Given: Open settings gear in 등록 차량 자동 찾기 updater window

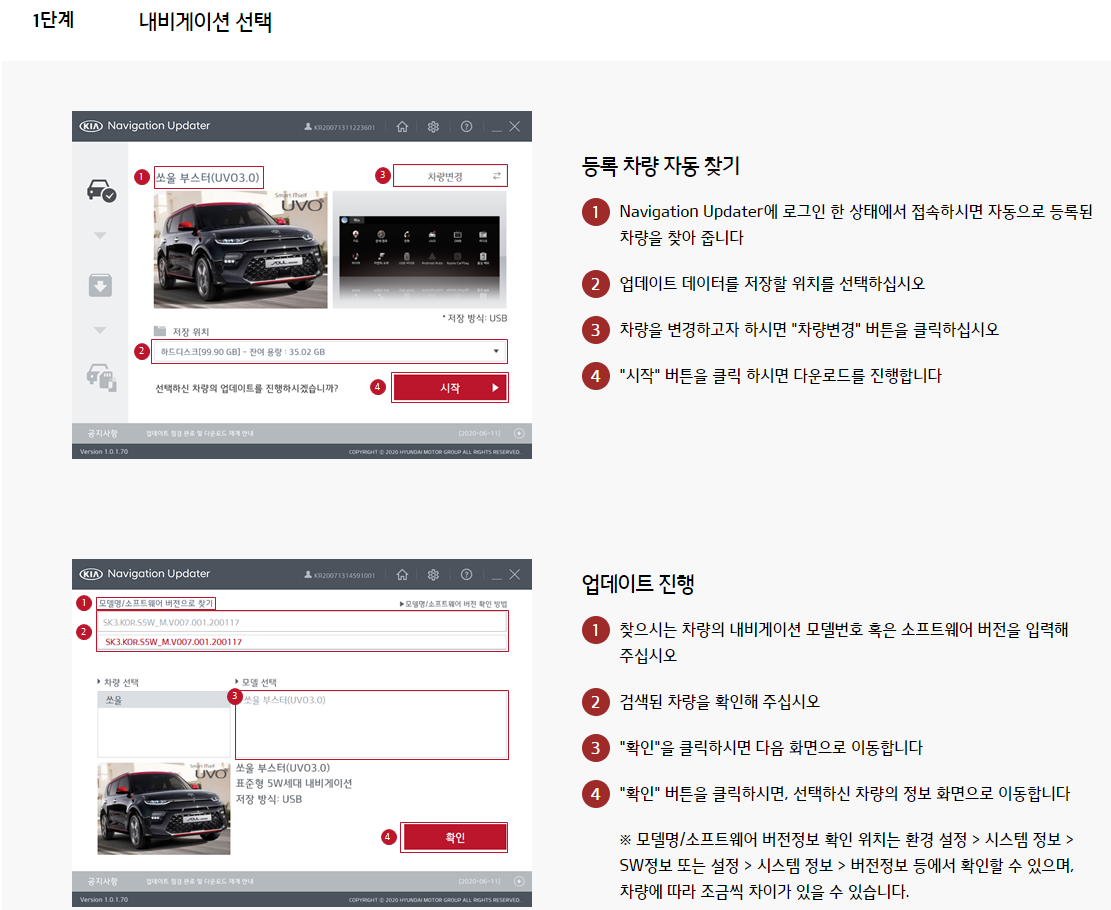Looking at the screenshot, I should coord(433,126).
